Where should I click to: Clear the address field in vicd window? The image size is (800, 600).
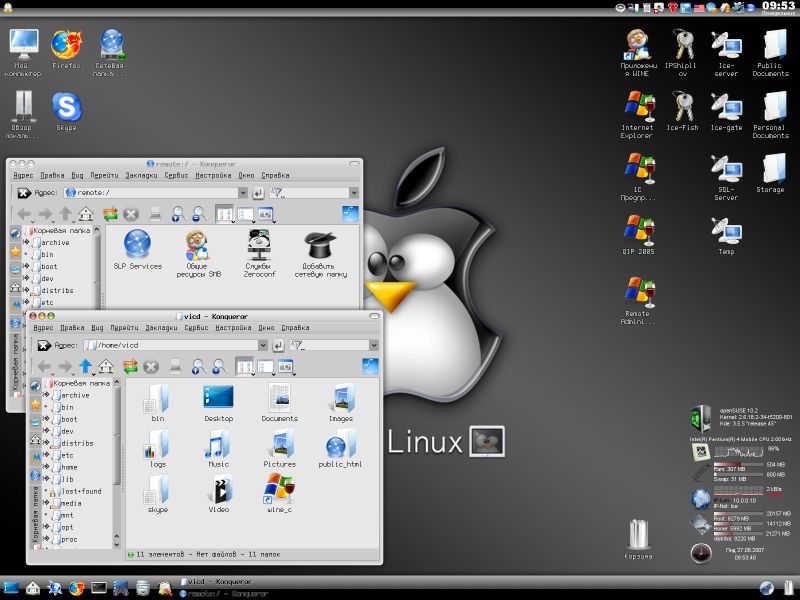[44, 345]
